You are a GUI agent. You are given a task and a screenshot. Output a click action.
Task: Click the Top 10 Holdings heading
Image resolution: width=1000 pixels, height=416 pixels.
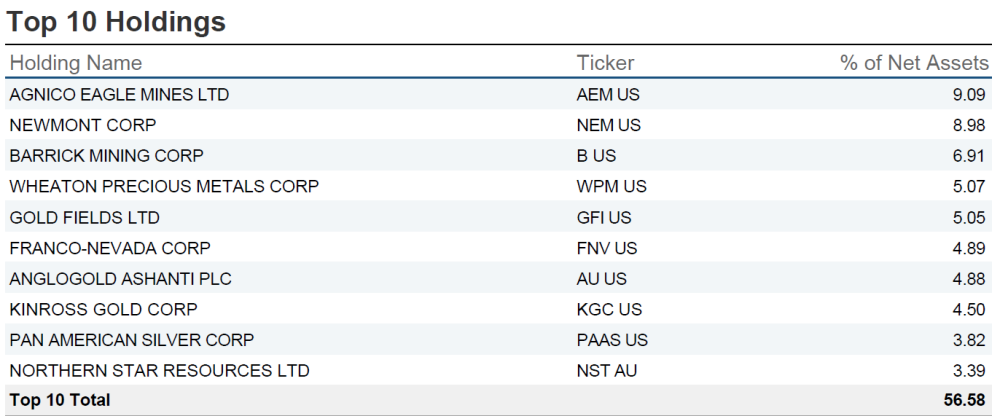point(116,21)
